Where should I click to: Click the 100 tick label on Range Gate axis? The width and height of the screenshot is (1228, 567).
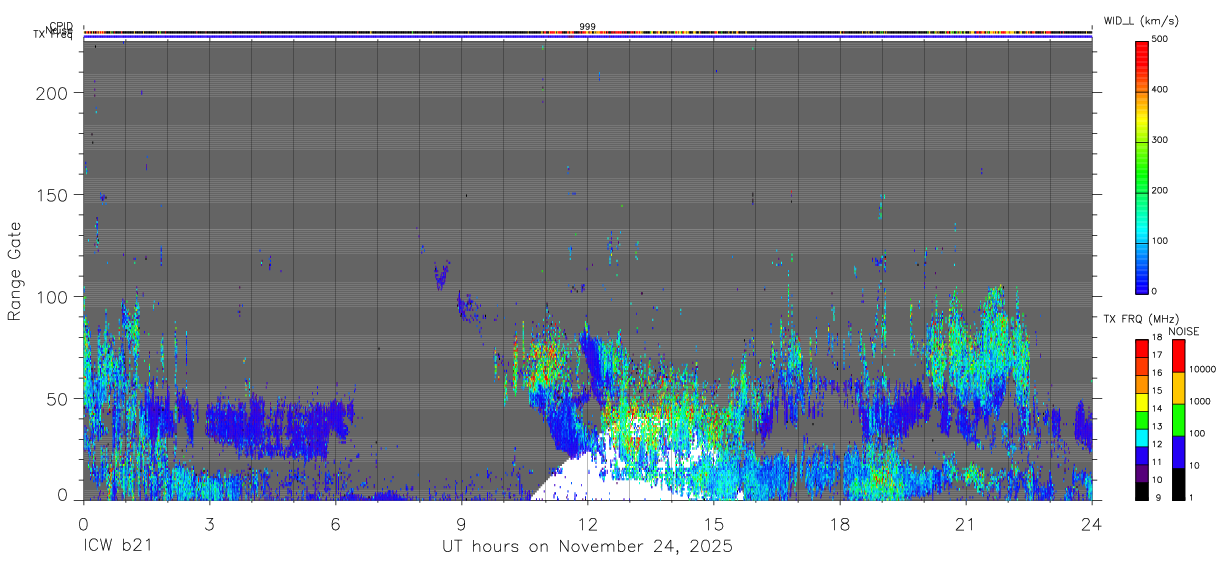click(x=53, y=297)
